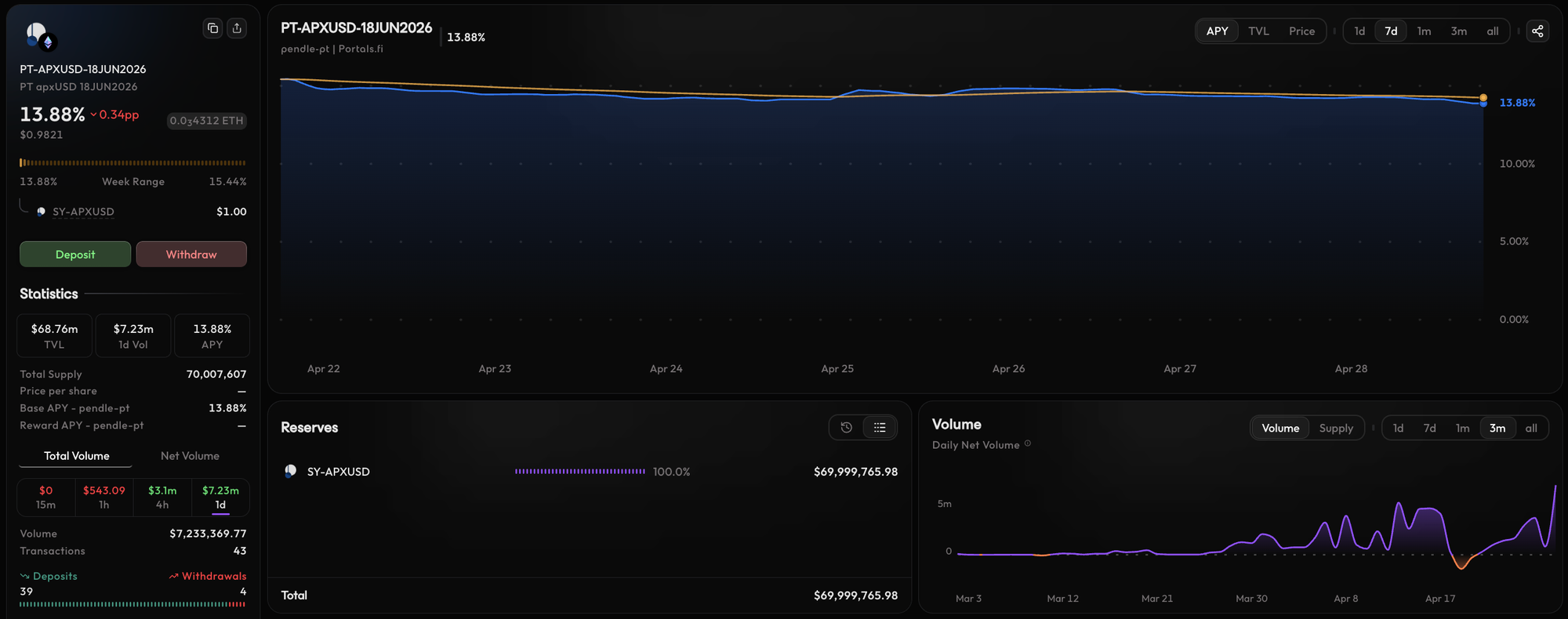Click the Transactions count 43

click(x=240, y=551)
